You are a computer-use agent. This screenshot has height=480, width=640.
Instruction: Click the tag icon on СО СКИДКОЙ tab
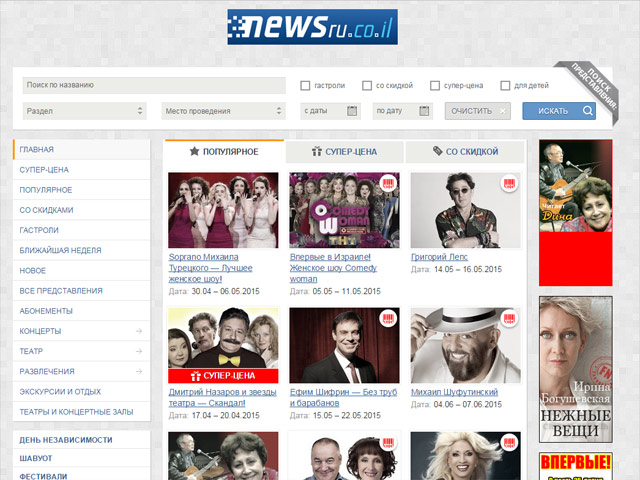[438, 151]
